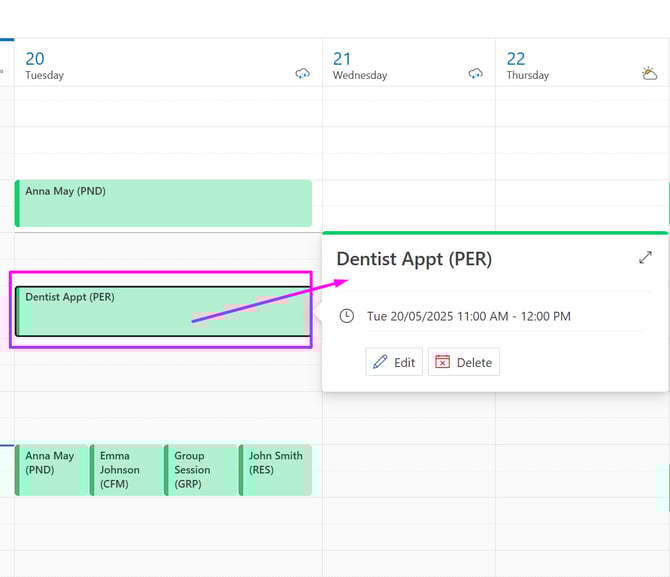This screenshot has height=577, width=670.
Task: Open the narrow Anna May (PND) event beside Emma Johnson
Action: pos(52,470)
